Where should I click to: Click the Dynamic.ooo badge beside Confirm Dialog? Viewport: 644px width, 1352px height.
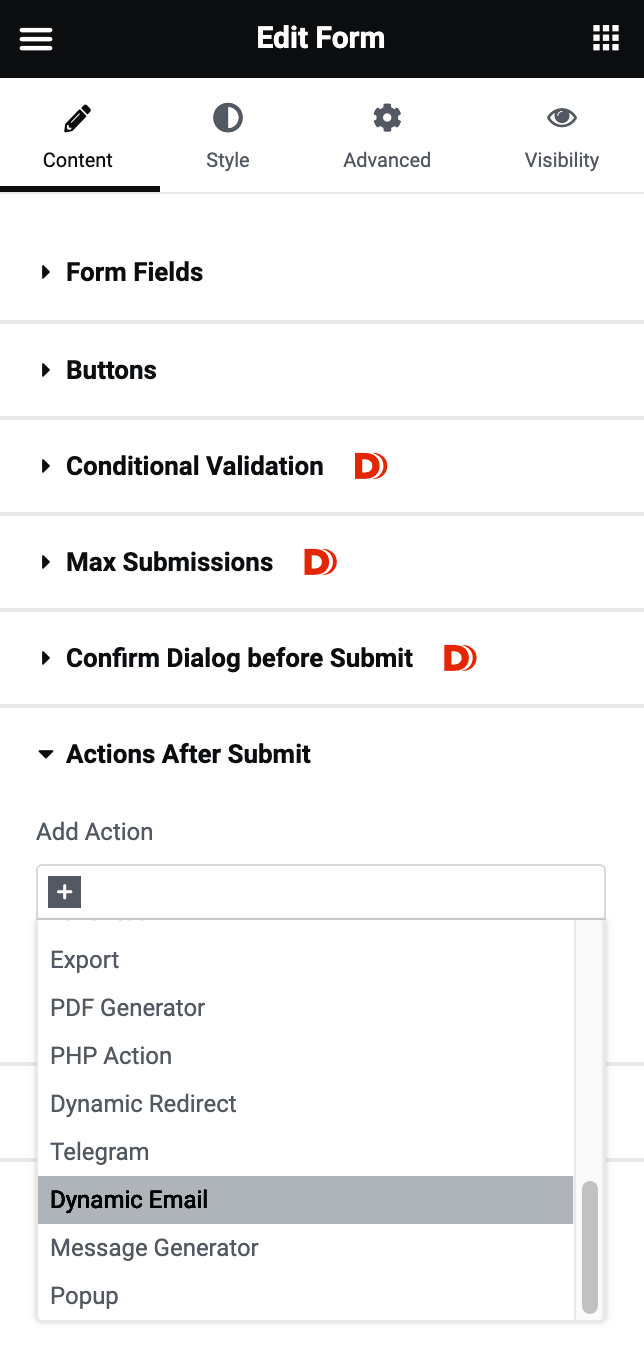(x=459, y=658)
